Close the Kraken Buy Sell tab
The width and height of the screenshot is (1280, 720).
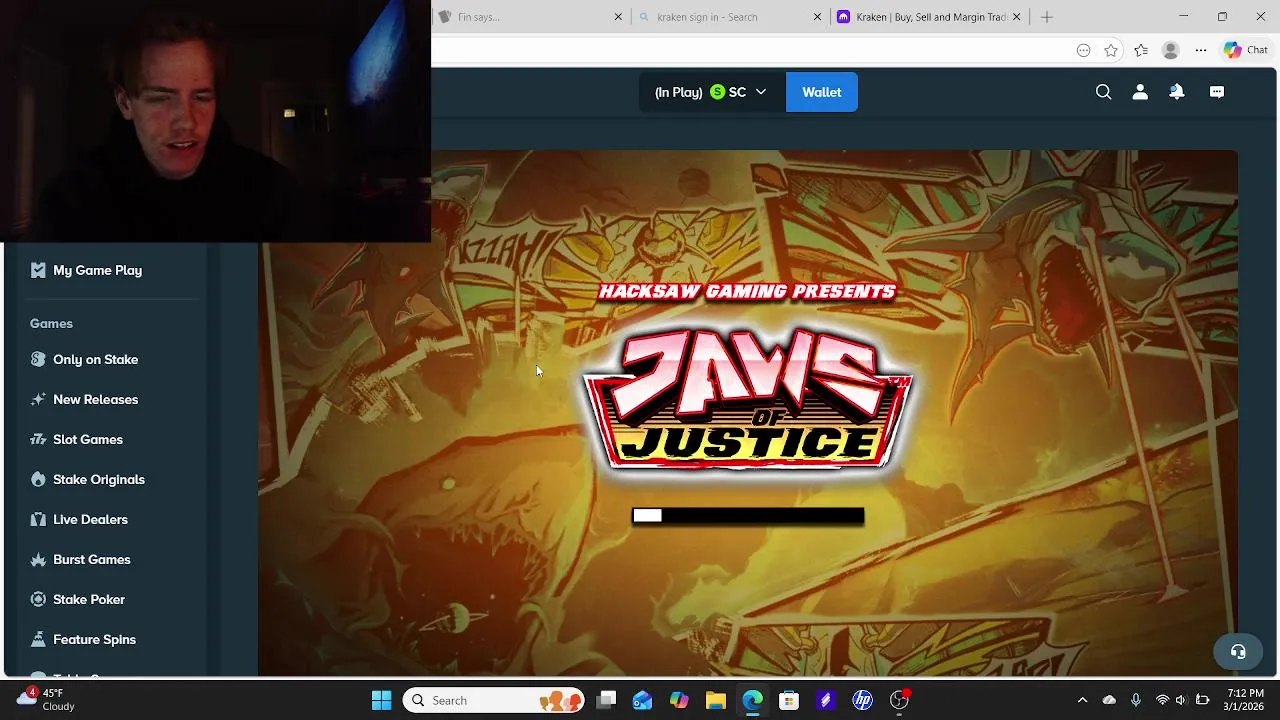pyautogui.click(x=1017, y=17)
